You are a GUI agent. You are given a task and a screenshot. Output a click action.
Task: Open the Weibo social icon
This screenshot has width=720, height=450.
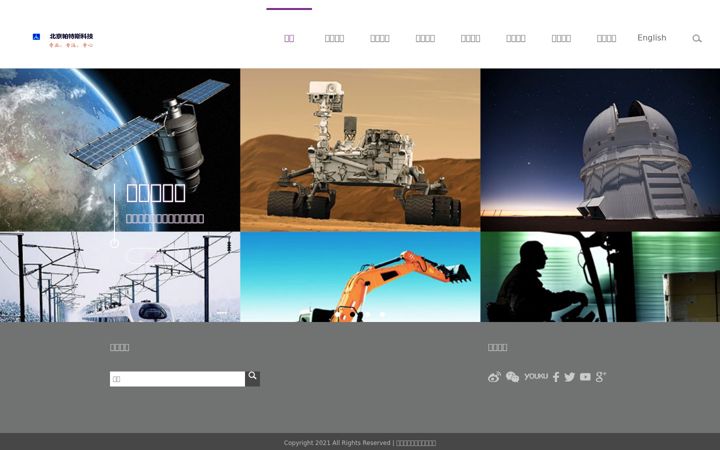point(494,377)
